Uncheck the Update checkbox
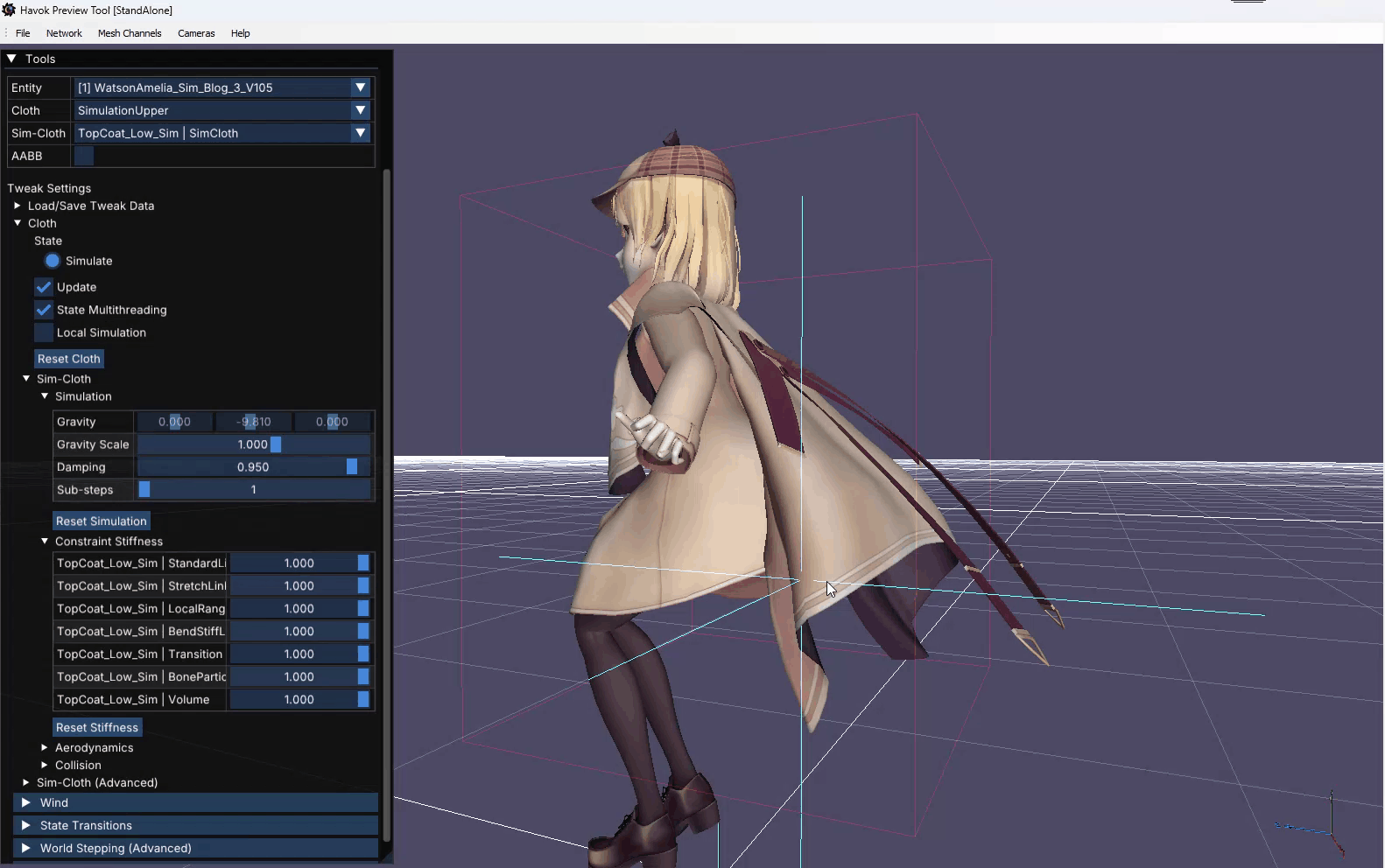 point(44,287)
